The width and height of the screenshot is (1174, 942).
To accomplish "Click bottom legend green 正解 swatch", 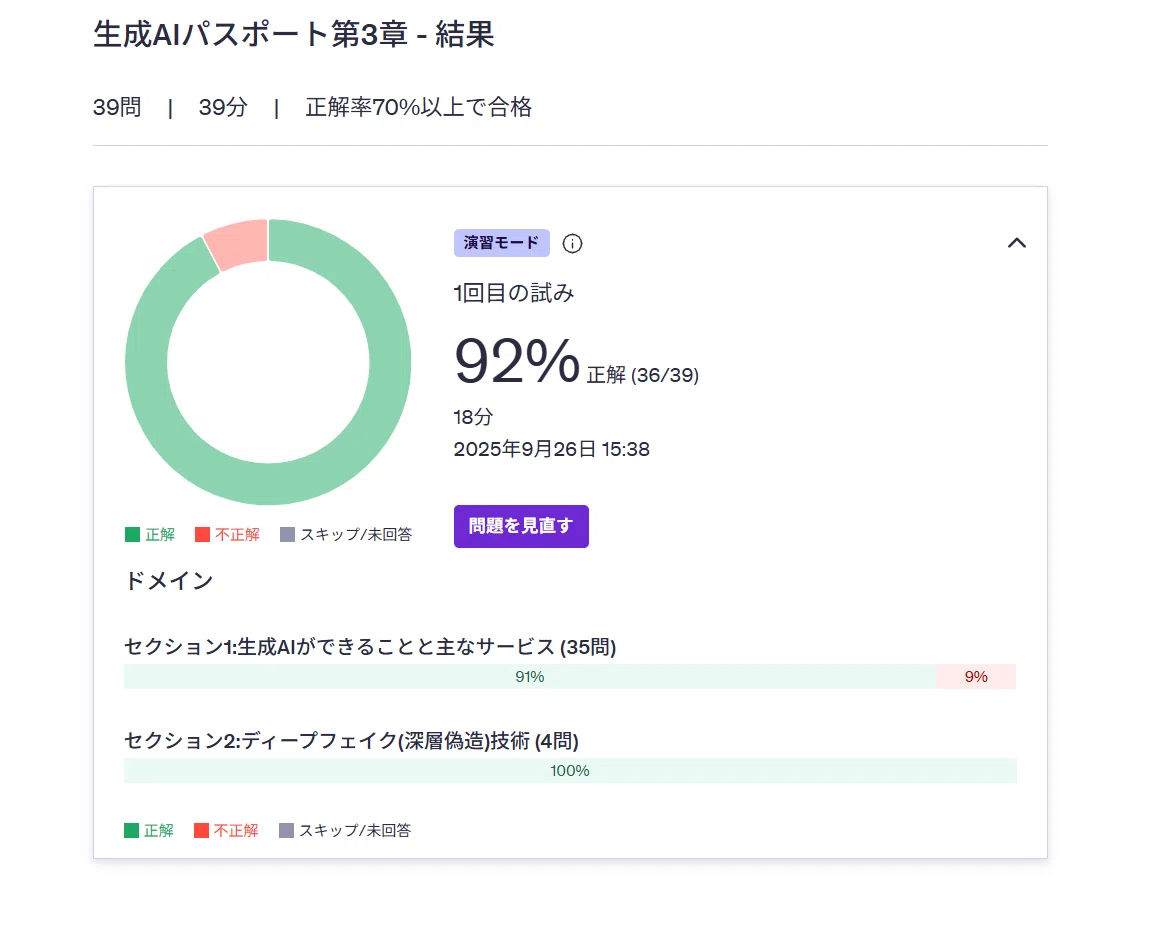I will [x=132, y=830].
